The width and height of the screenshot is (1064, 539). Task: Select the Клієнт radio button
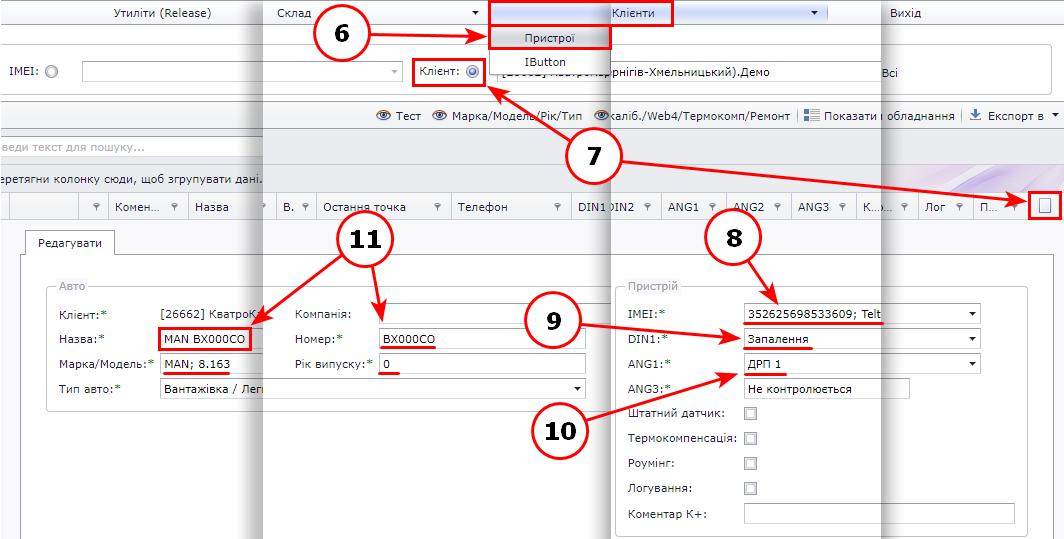472,71
